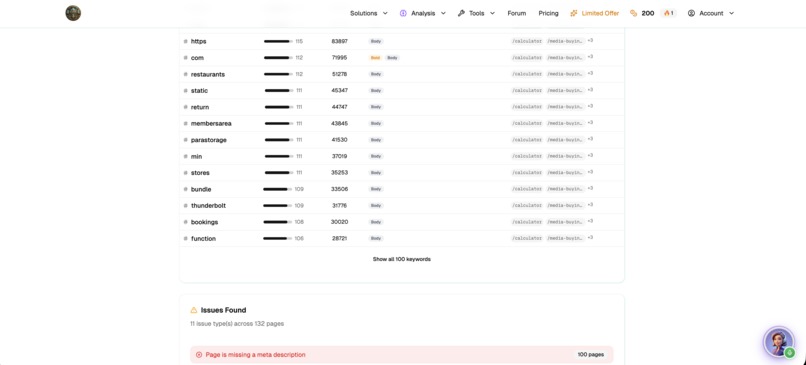Expand the Tools dropdown chevron

[492, 13]
